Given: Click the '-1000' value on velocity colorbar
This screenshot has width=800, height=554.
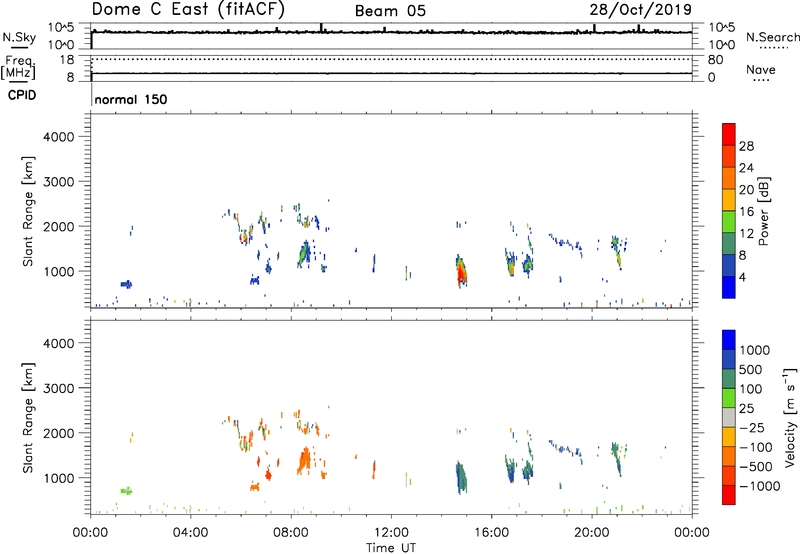Looking at the screenshot, I should tap(760, 486).
